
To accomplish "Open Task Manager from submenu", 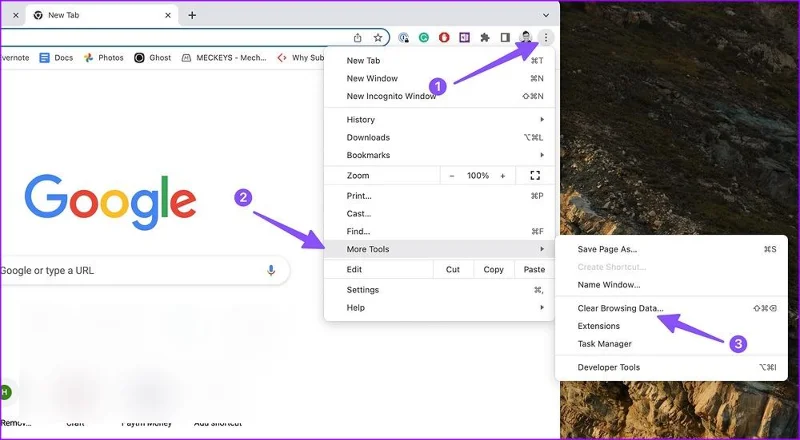I will (x=671, y=344).
